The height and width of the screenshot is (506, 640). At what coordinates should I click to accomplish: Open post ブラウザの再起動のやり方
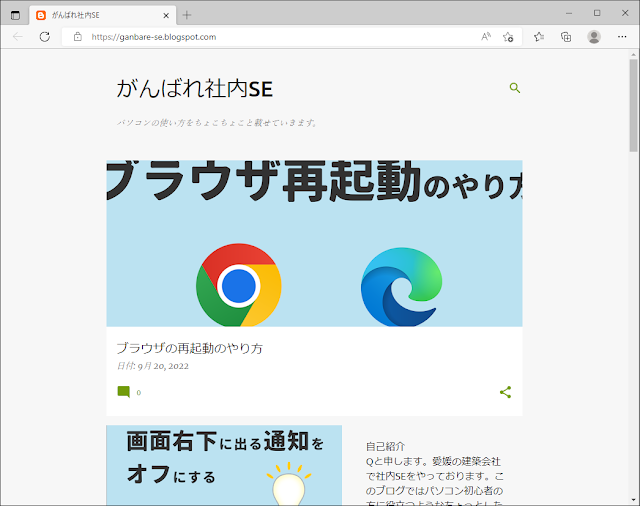click(190, 348)
